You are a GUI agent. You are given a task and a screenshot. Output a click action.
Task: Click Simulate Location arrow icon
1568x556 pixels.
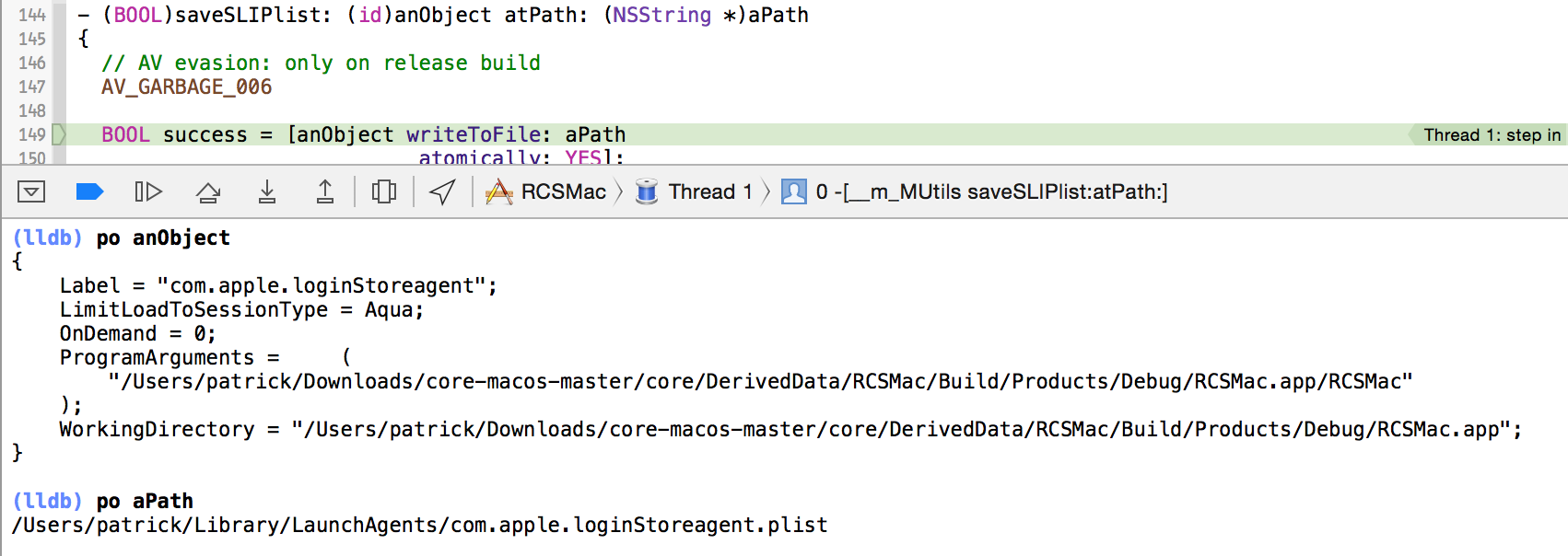[x=442, y=191]
